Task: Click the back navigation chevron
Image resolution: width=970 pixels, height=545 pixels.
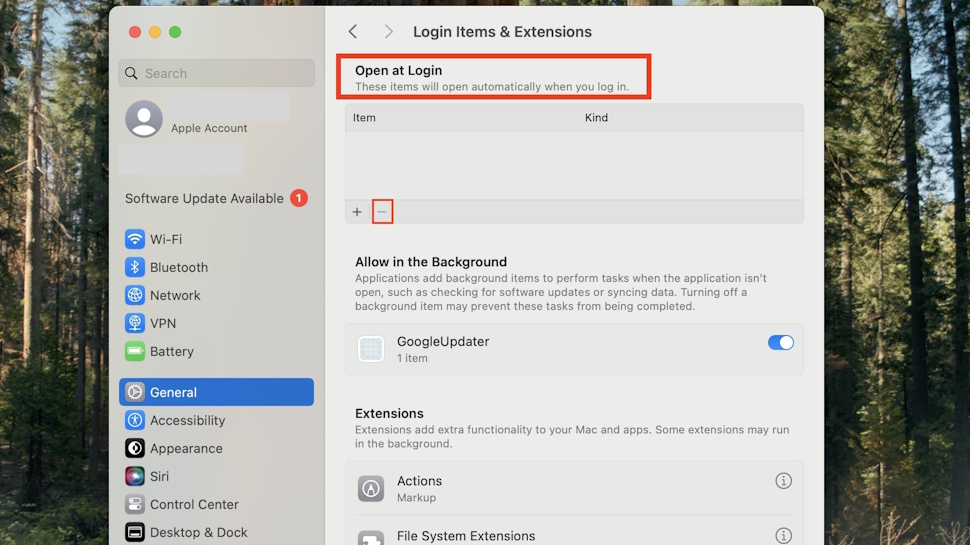Action: pos(353,32)
